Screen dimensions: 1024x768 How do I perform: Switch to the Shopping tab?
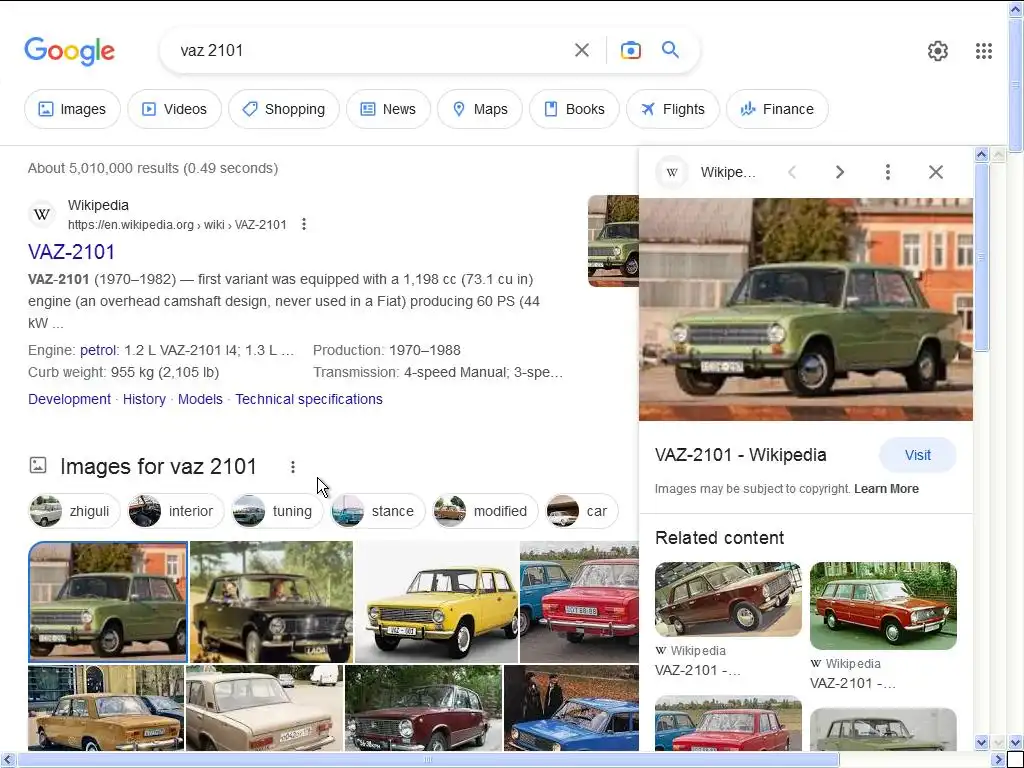click(x=283, y=109)
